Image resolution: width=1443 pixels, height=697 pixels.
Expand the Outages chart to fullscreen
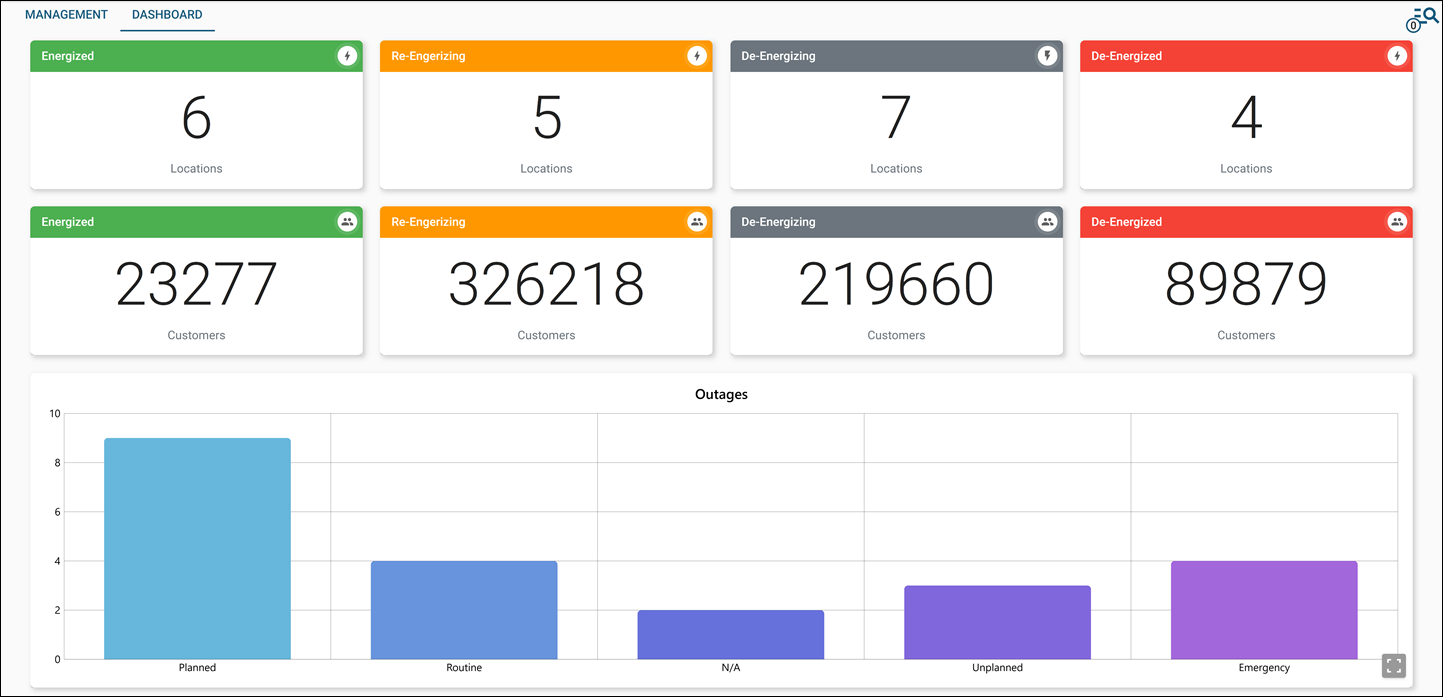coord(1393,665)
